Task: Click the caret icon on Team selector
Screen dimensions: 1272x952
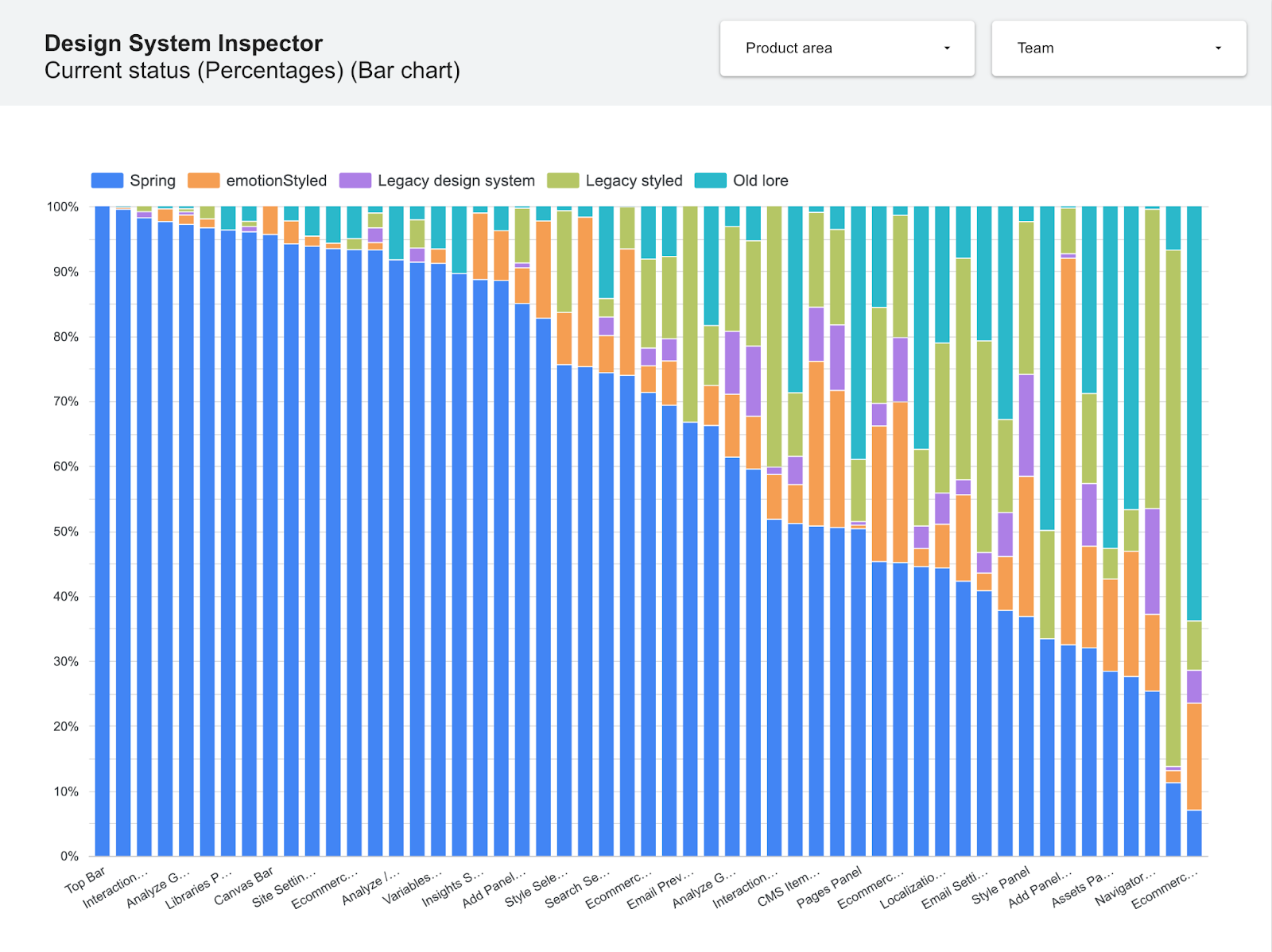Action: [1217, 48]
